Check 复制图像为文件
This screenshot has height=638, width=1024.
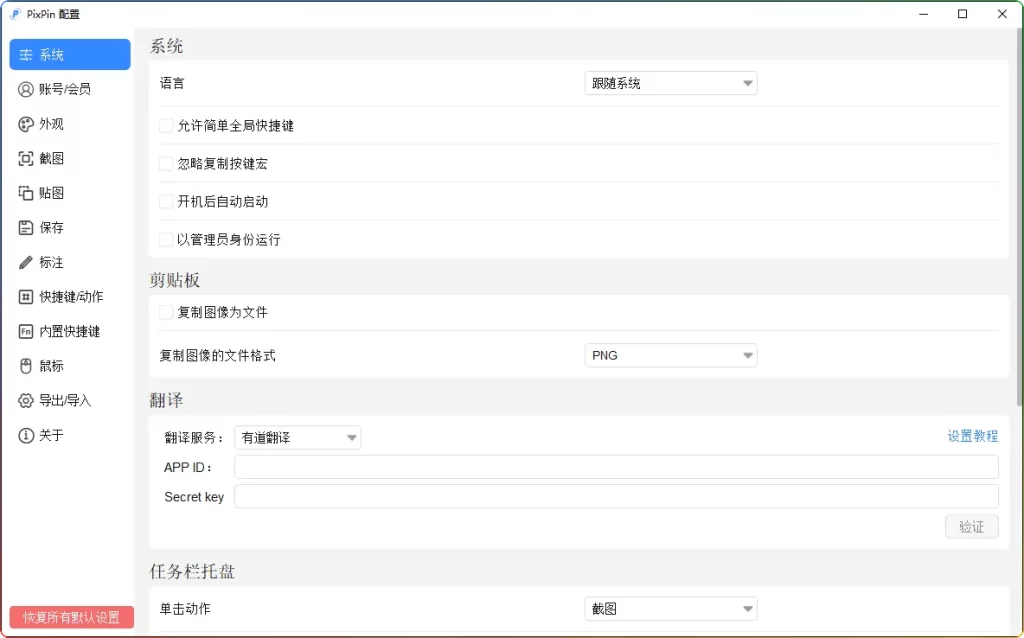165,311
